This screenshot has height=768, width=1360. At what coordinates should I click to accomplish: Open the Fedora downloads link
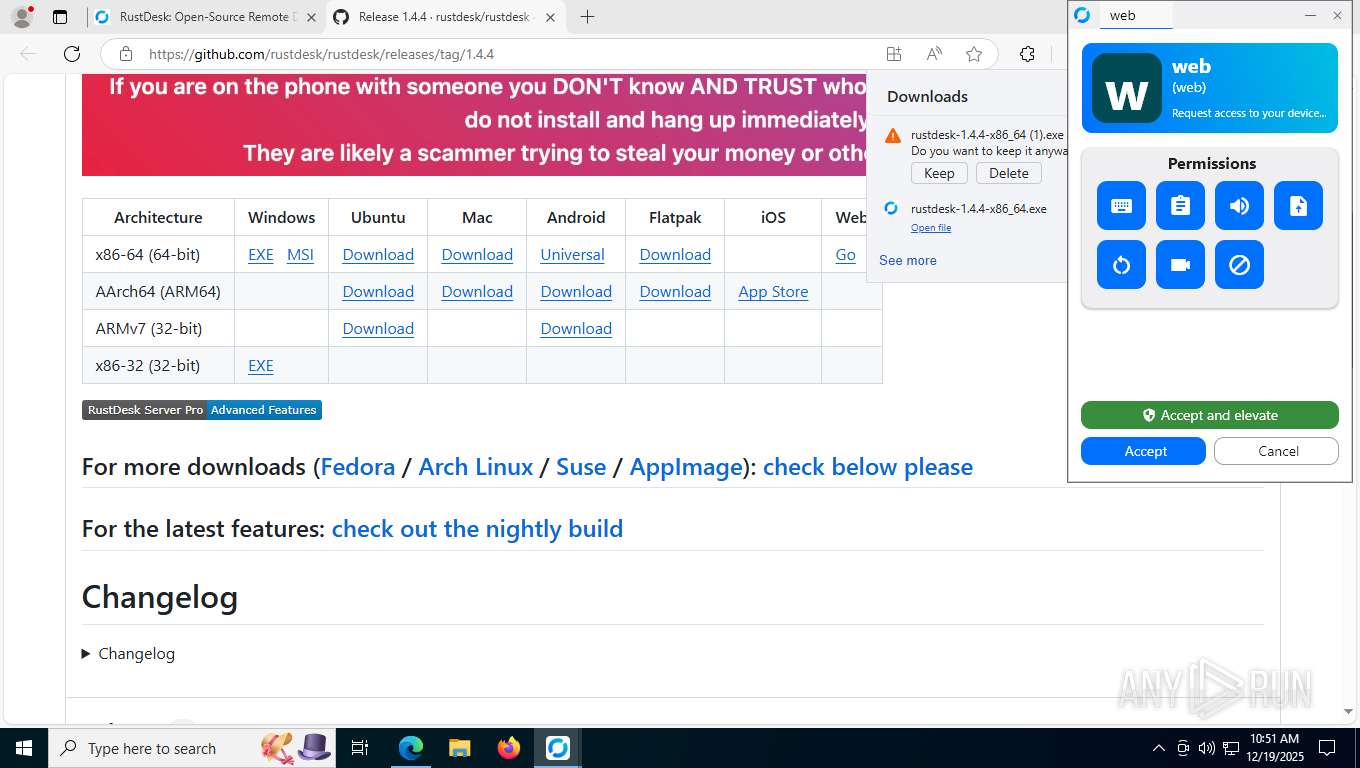pos(358,467)
